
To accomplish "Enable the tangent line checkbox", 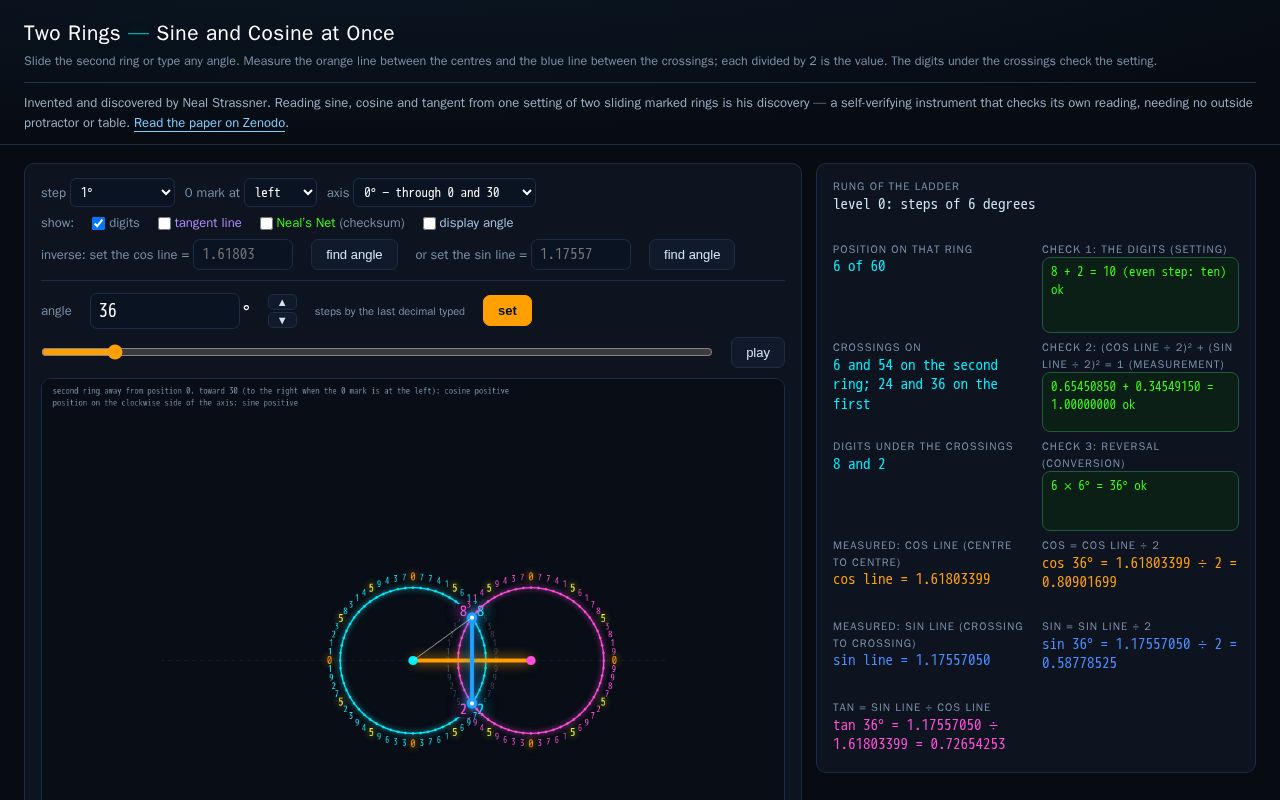I will (164, 223).
